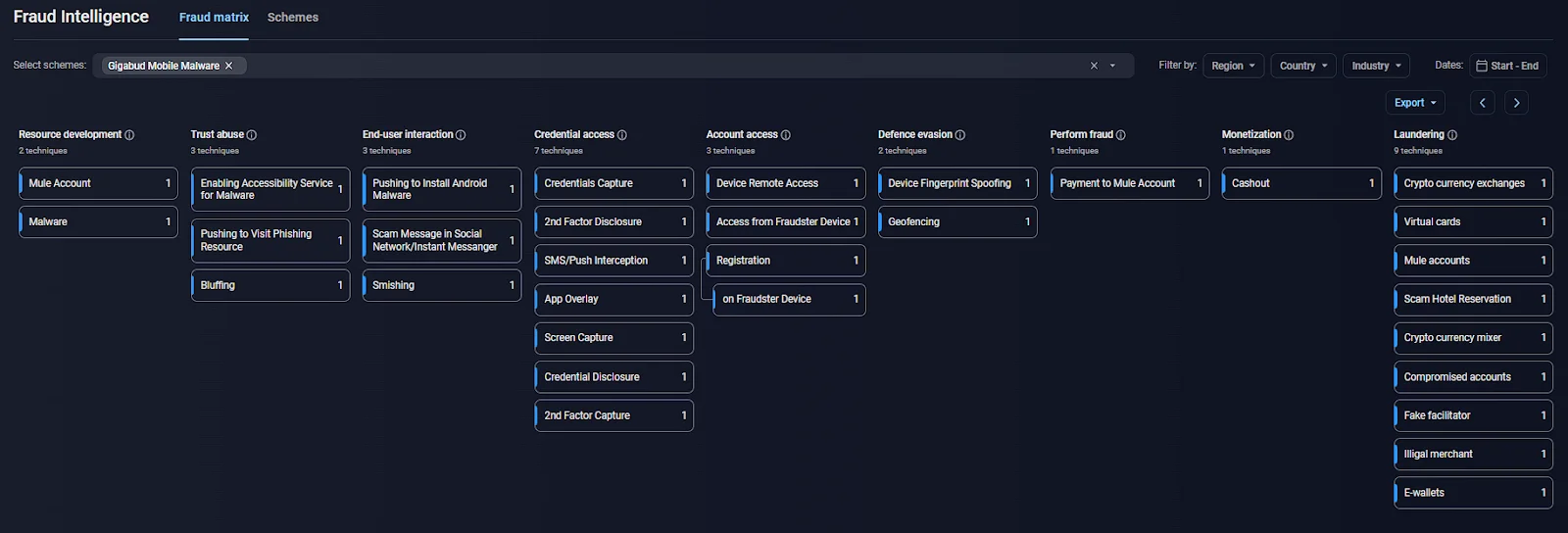Switch to the Fraud matrix tab
This screenshot has width=1568, height=533.
pos(214,18)
